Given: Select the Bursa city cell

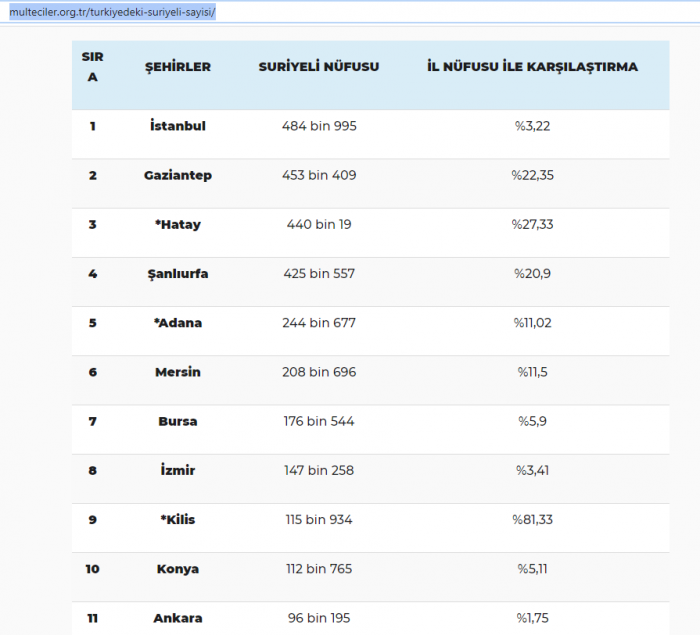Looking at the screenshot, I should (178, 421).
